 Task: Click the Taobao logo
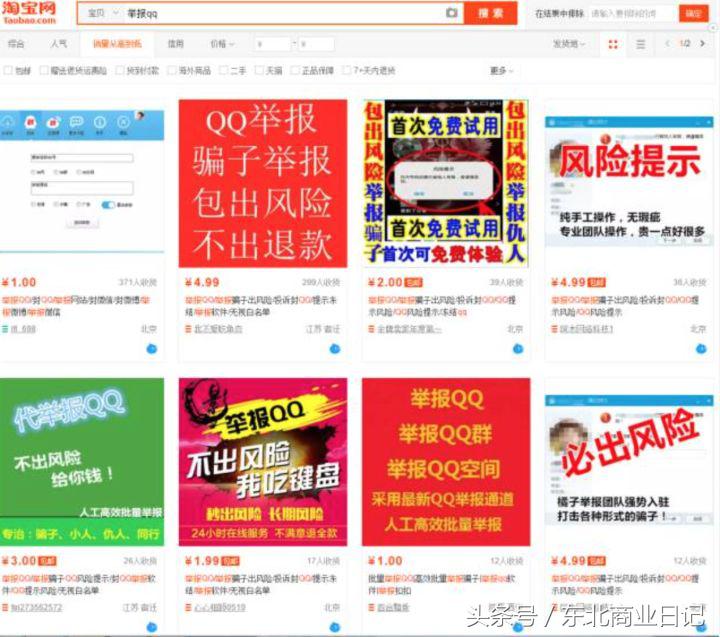[x=29, y=13]
